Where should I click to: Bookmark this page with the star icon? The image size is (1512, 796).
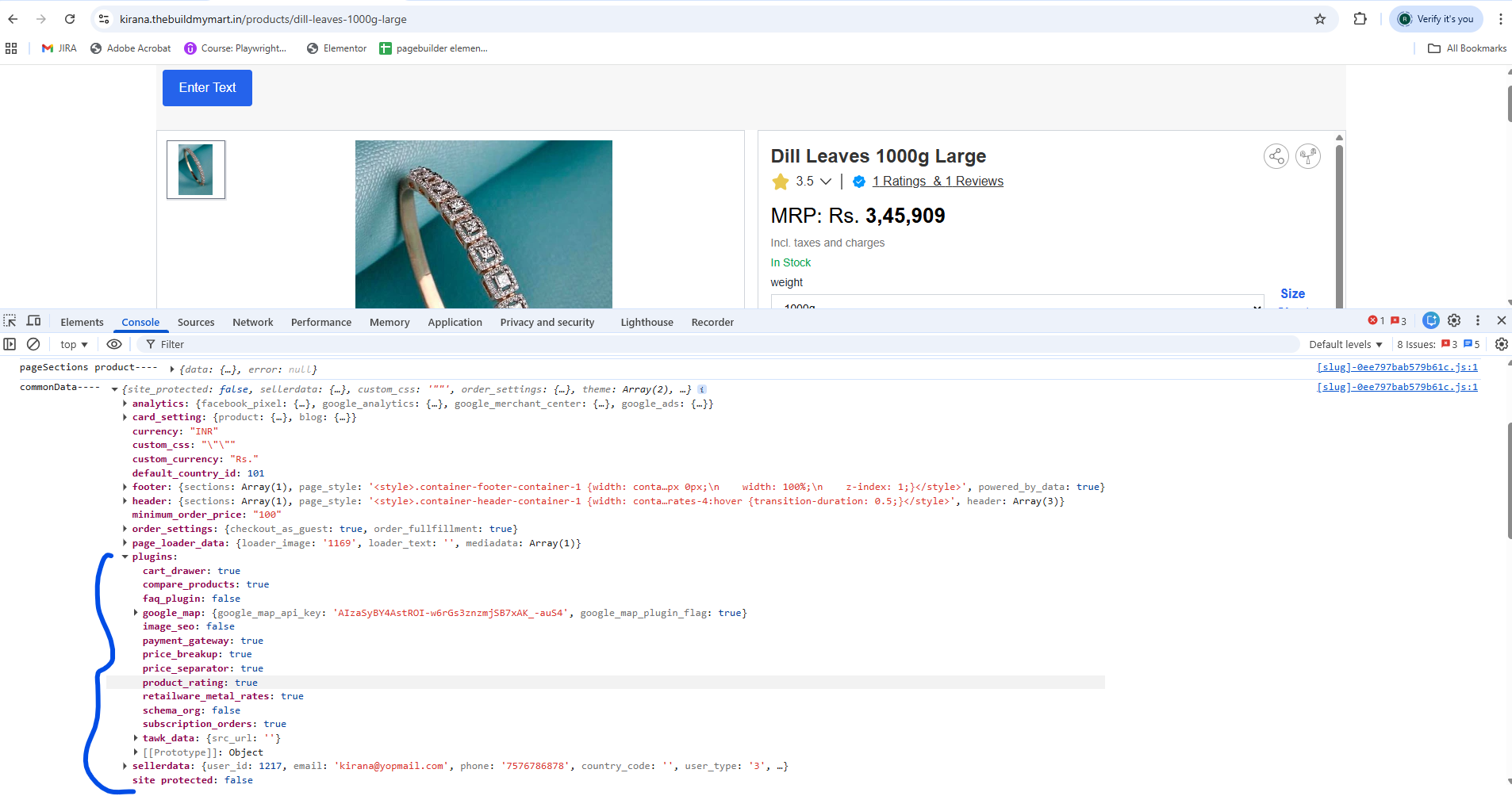point(1320,19)
